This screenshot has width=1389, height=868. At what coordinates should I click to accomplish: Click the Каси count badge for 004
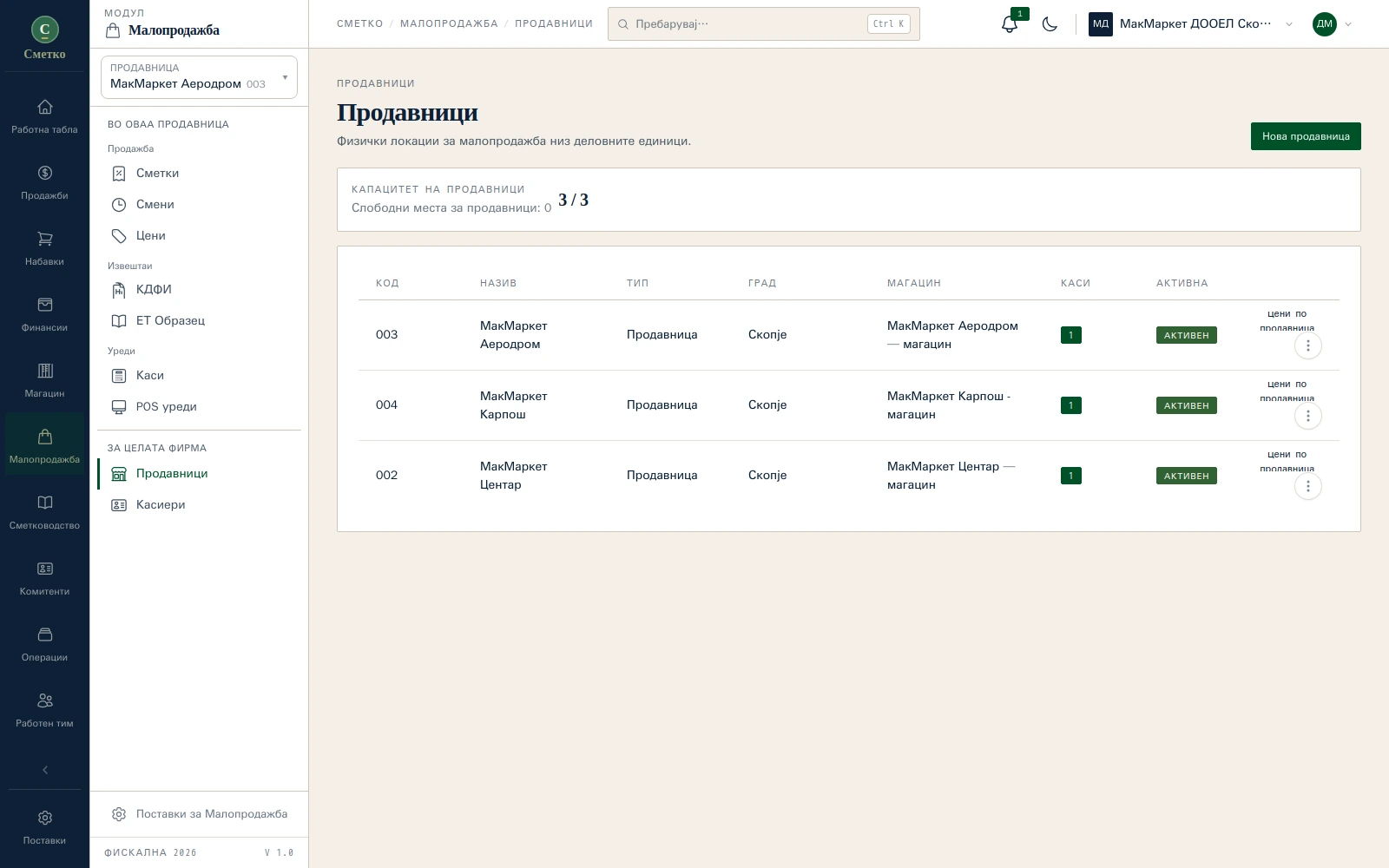click(1071, 405)
